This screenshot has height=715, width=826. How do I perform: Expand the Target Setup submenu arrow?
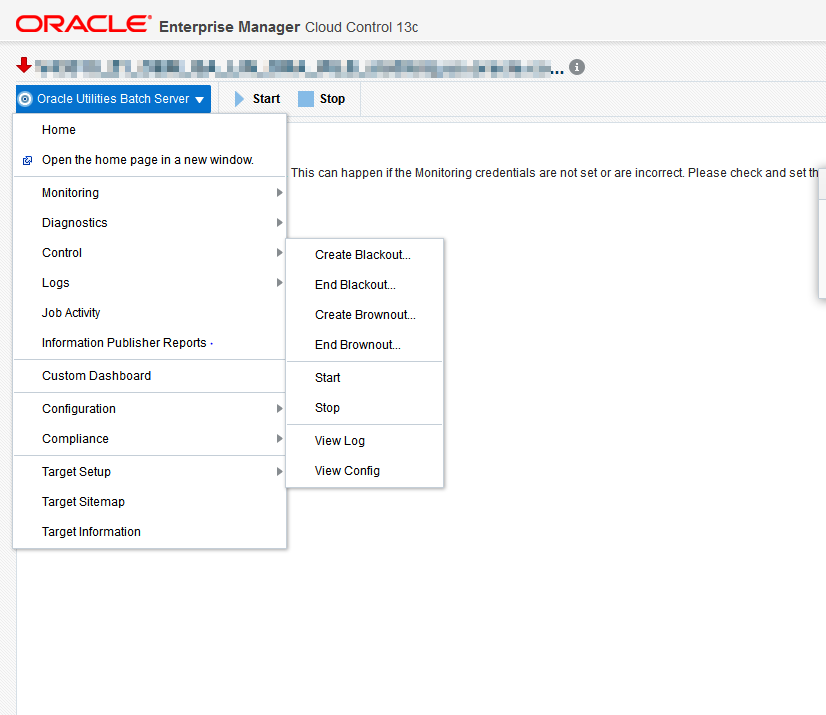(280, 472)
